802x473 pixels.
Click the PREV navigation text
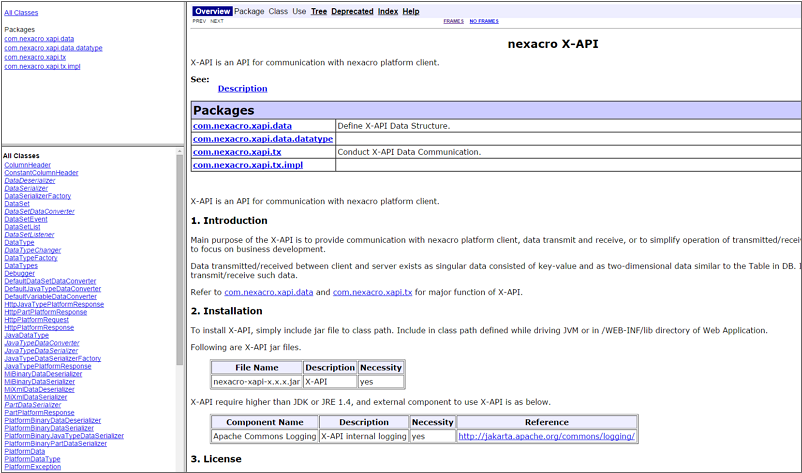tap(199, 21)
